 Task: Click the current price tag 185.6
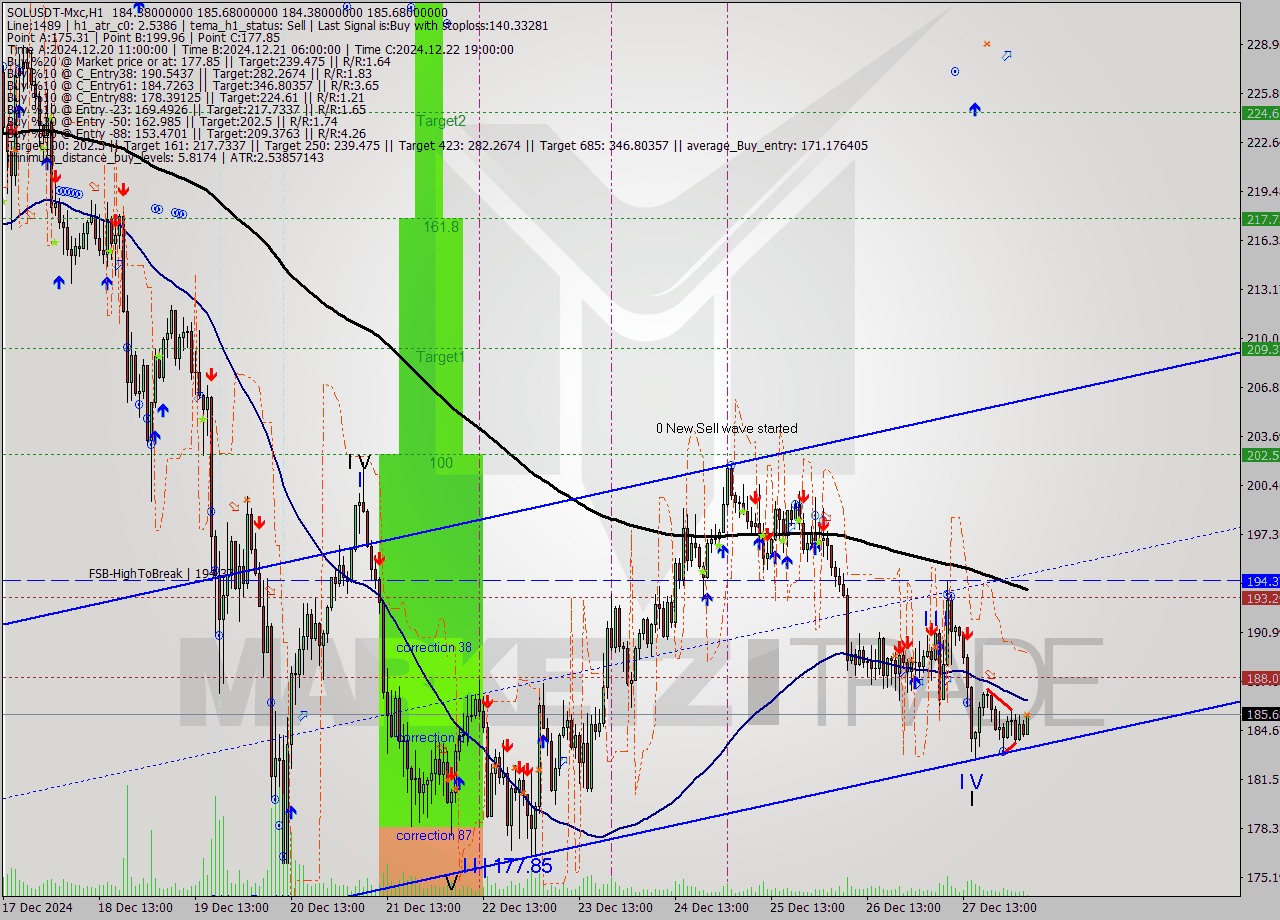(1260, 714)
